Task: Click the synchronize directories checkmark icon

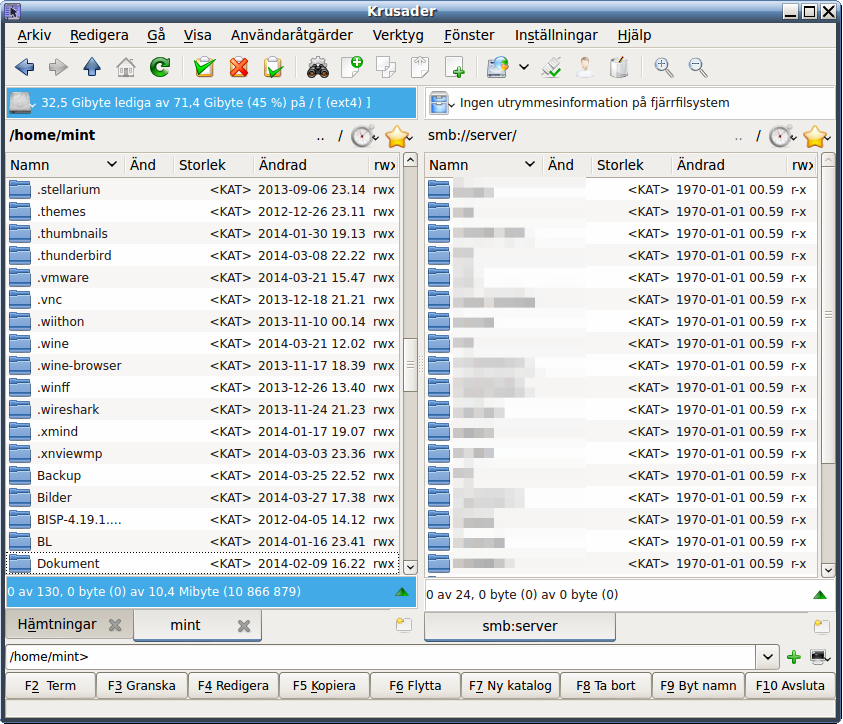Action: click(551, 68)
